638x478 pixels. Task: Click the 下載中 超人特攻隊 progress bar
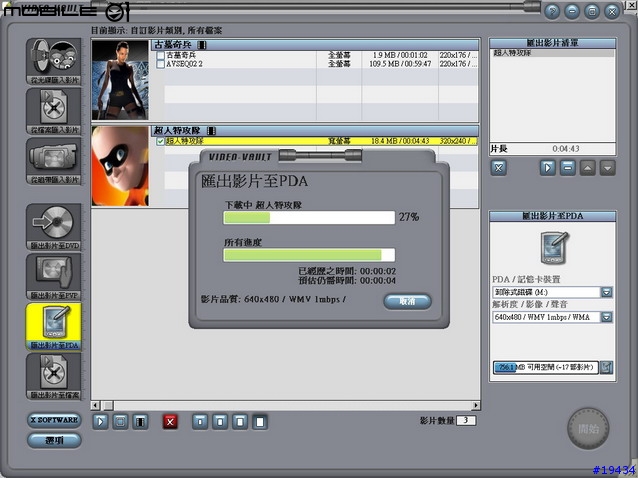(309, 218)
